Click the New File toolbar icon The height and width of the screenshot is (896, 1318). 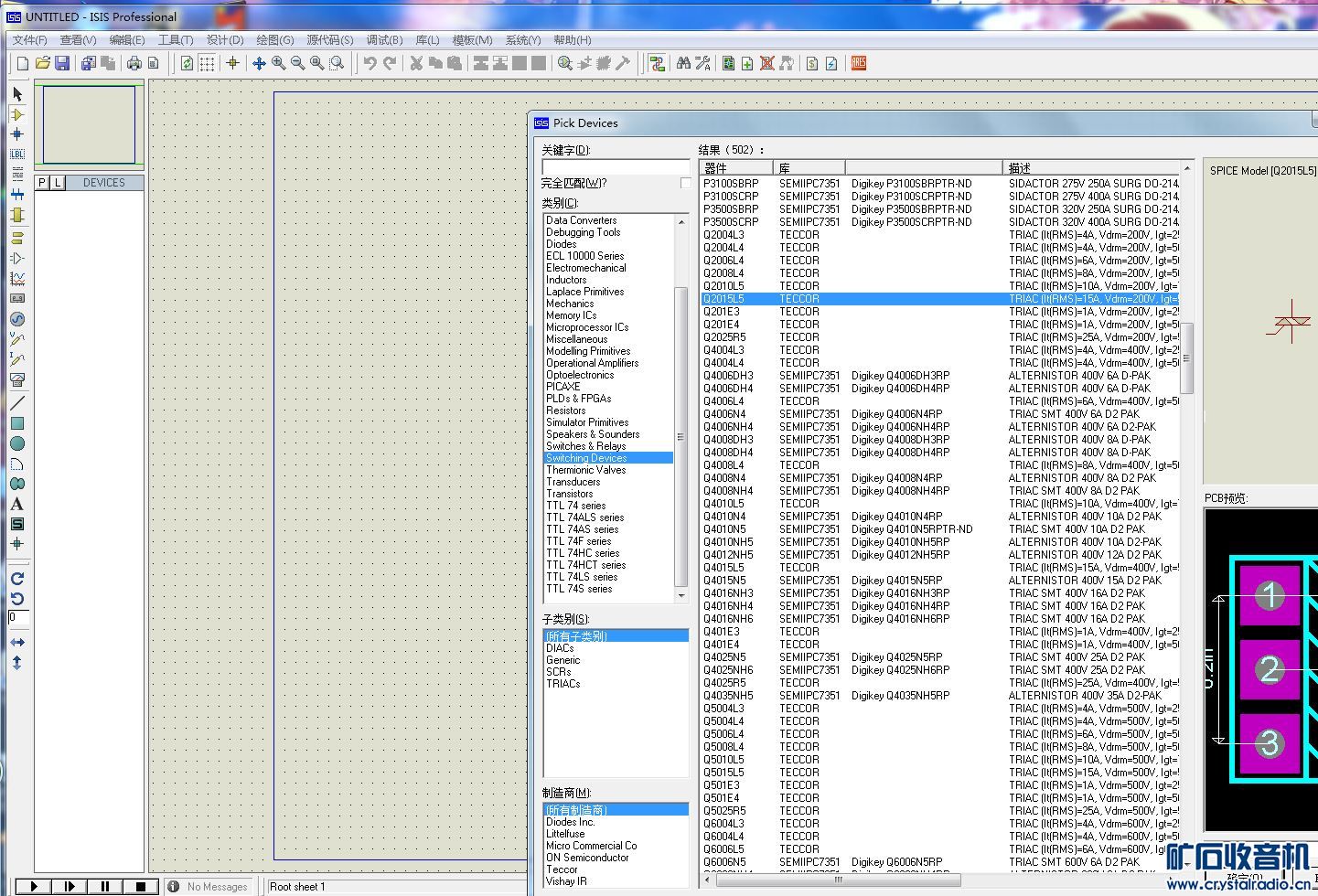23,63
